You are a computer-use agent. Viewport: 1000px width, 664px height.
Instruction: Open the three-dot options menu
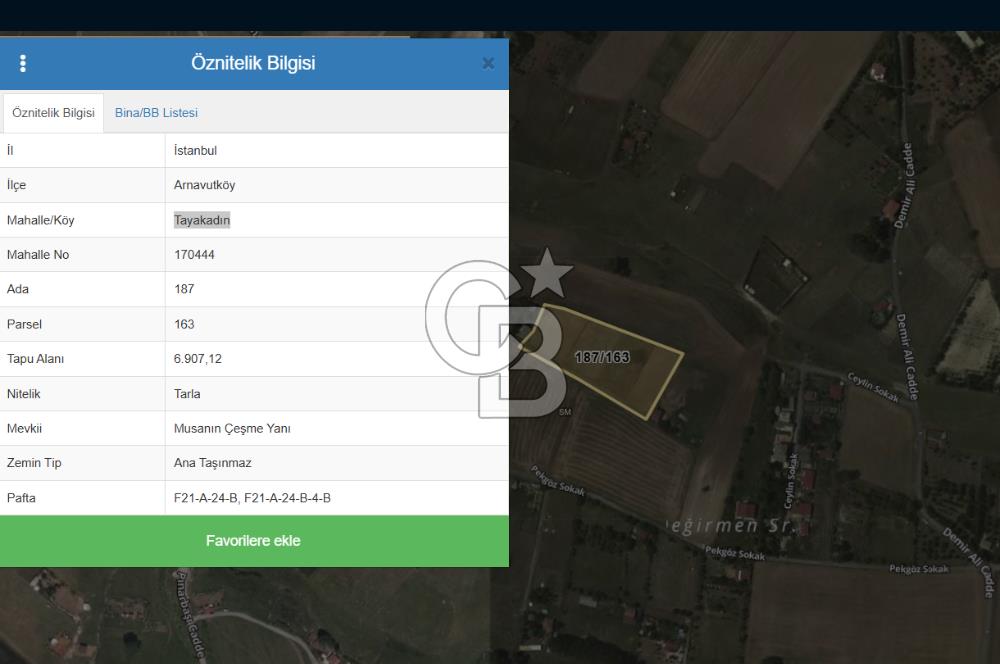pyautogui.click(x=23, y=63)
